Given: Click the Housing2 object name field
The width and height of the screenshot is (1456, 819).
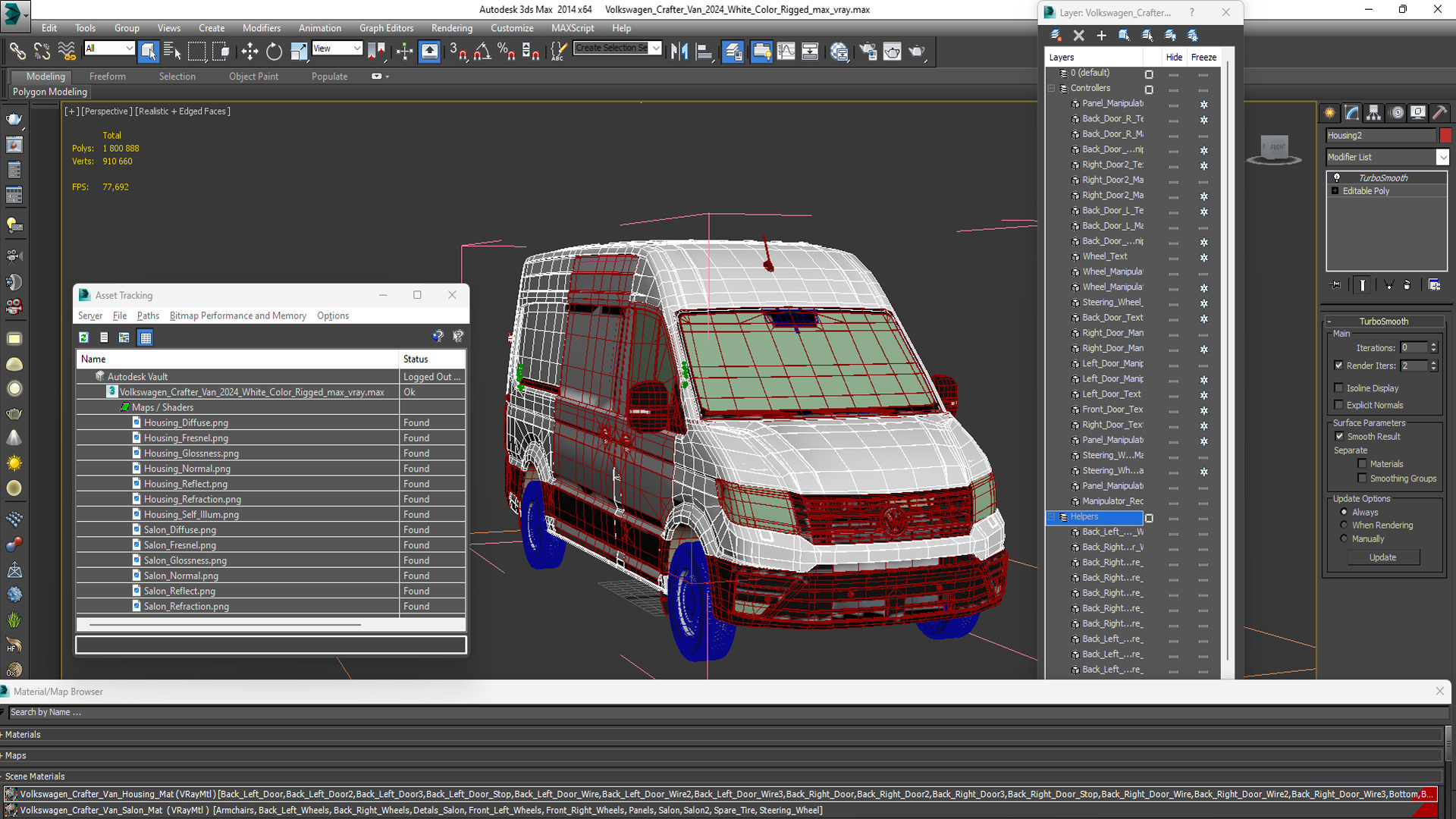Looking at the screenshot, I should click(x=1381, y=136).
